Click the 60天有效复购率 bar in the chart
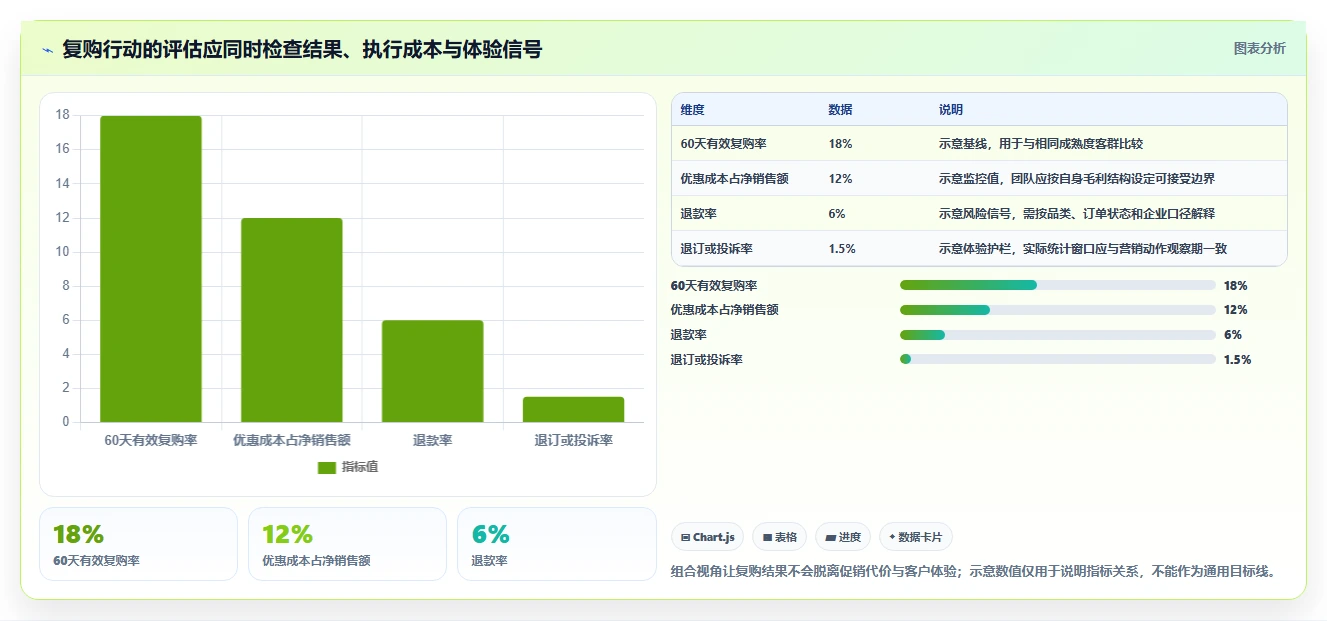 coord(151,269)
